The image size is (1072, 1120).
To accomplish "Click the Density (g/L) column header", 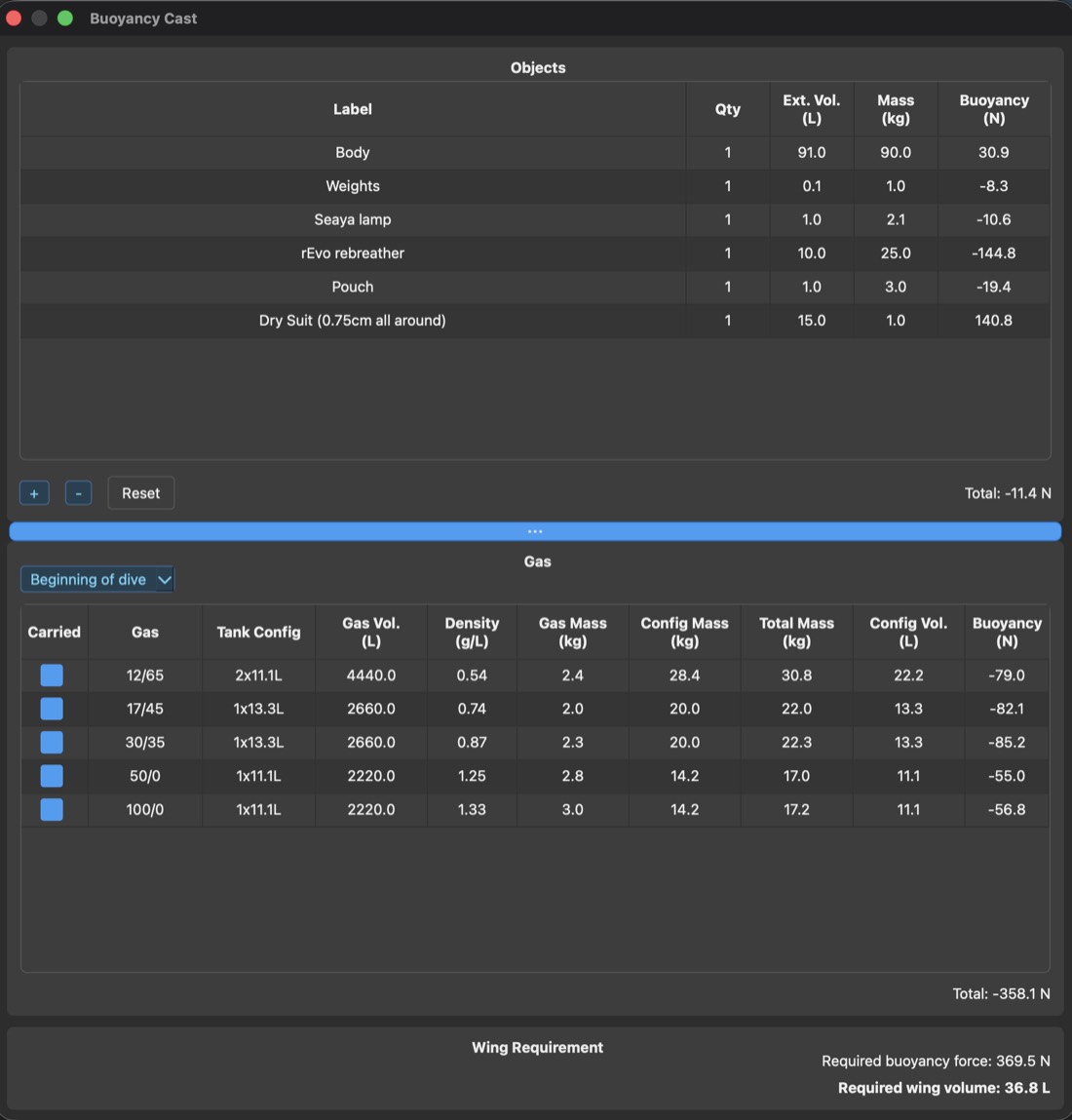I will (x=472, y=633).
